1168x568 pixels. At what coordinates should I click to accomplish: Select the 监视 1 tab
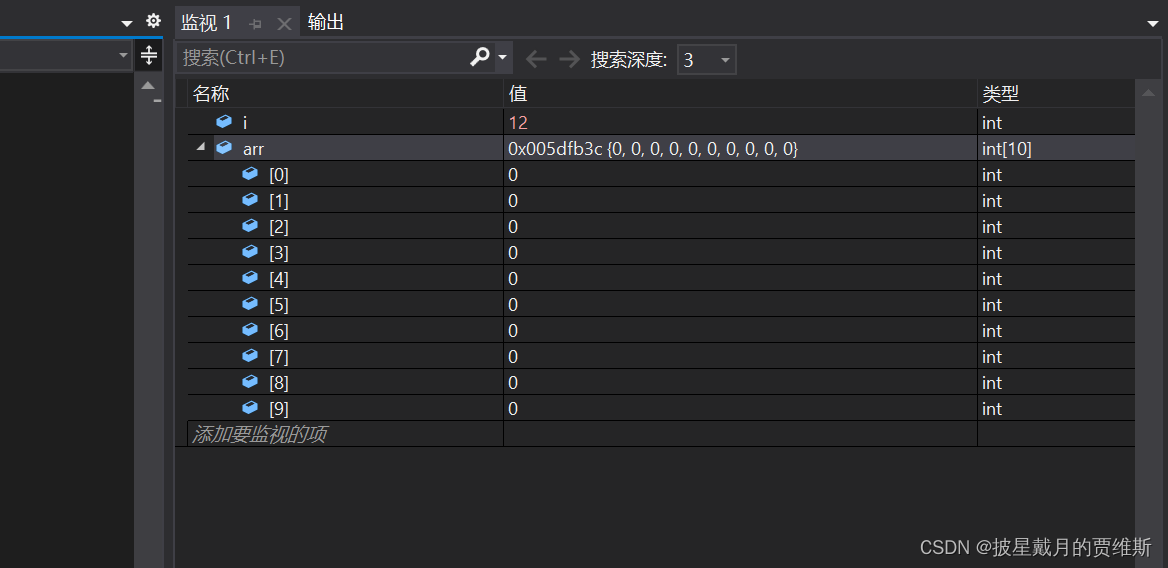click(x=206, y=22)
